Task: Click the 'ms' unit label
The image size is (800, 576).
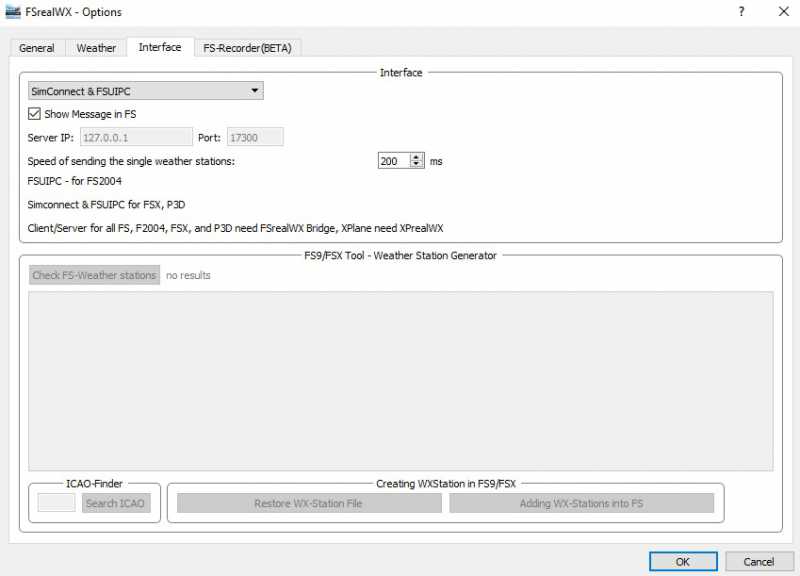Action: 436,161
